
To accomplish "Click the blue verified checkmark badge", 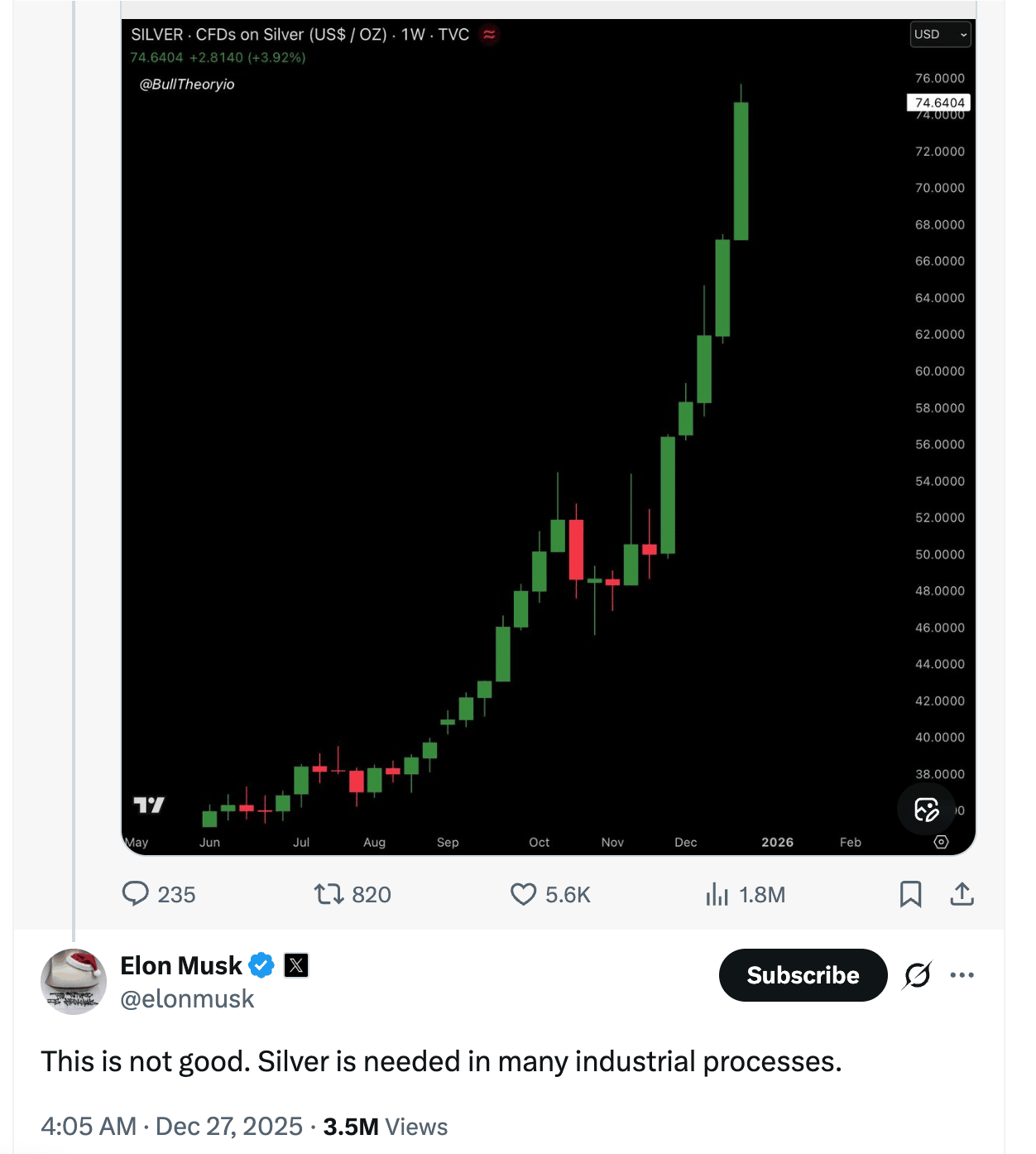I will (x=261, y=965).
